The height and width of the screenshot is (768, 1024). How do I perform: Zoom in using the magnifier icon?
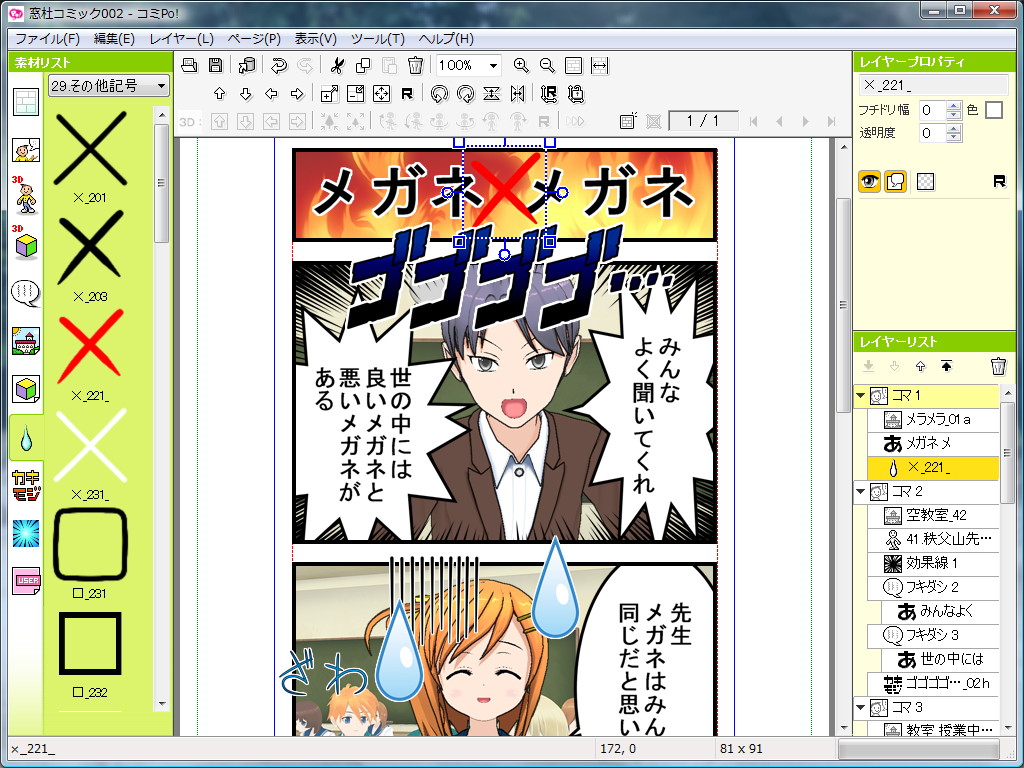coord(521,65)
